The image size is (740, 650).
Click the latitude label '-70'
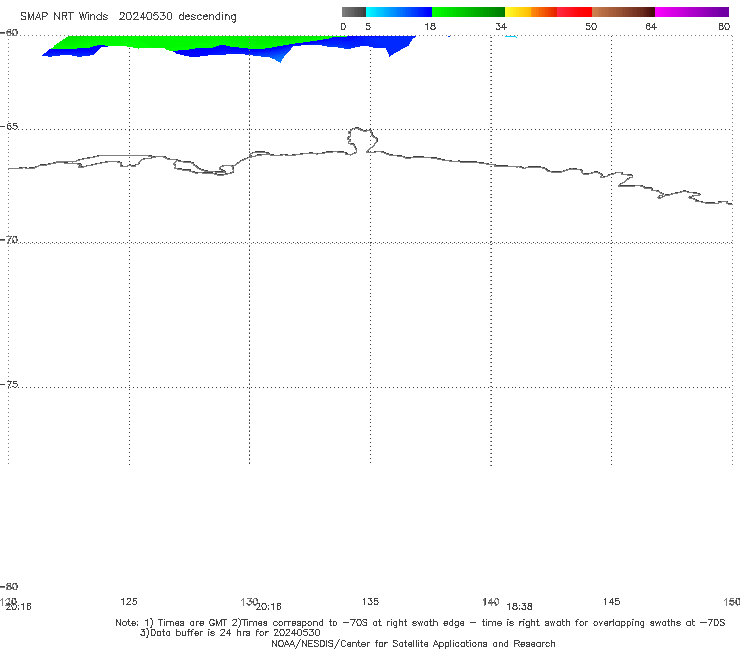pos(9,240)
